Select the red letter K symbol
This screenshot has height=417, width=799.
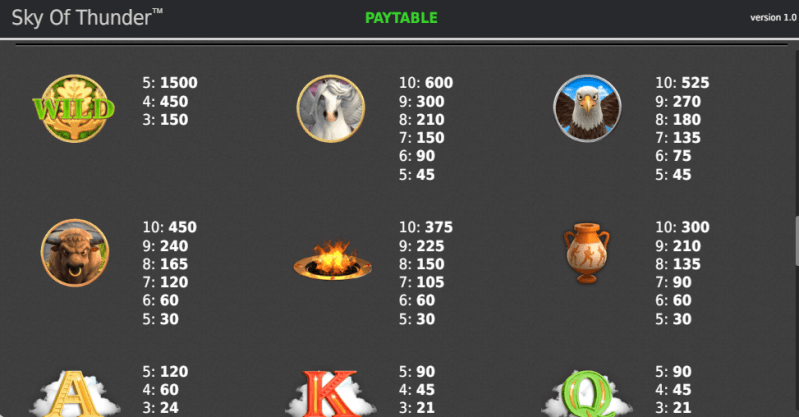(331, 394)
